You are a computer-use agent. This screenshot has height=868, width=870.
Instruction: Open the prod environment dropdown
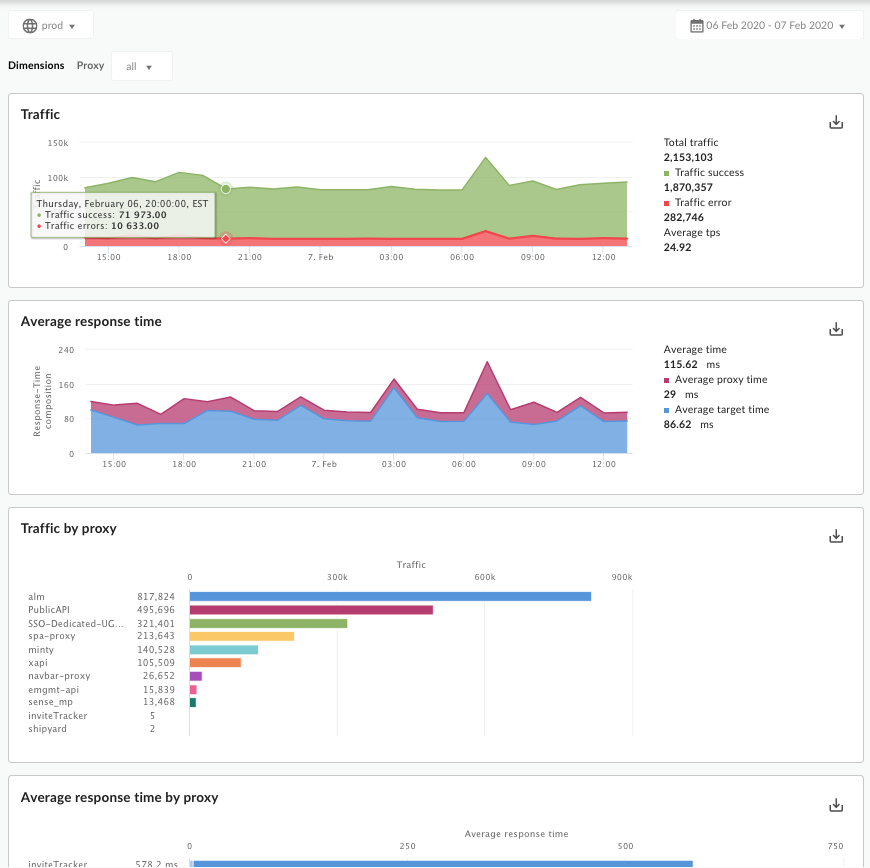point(50,26)
